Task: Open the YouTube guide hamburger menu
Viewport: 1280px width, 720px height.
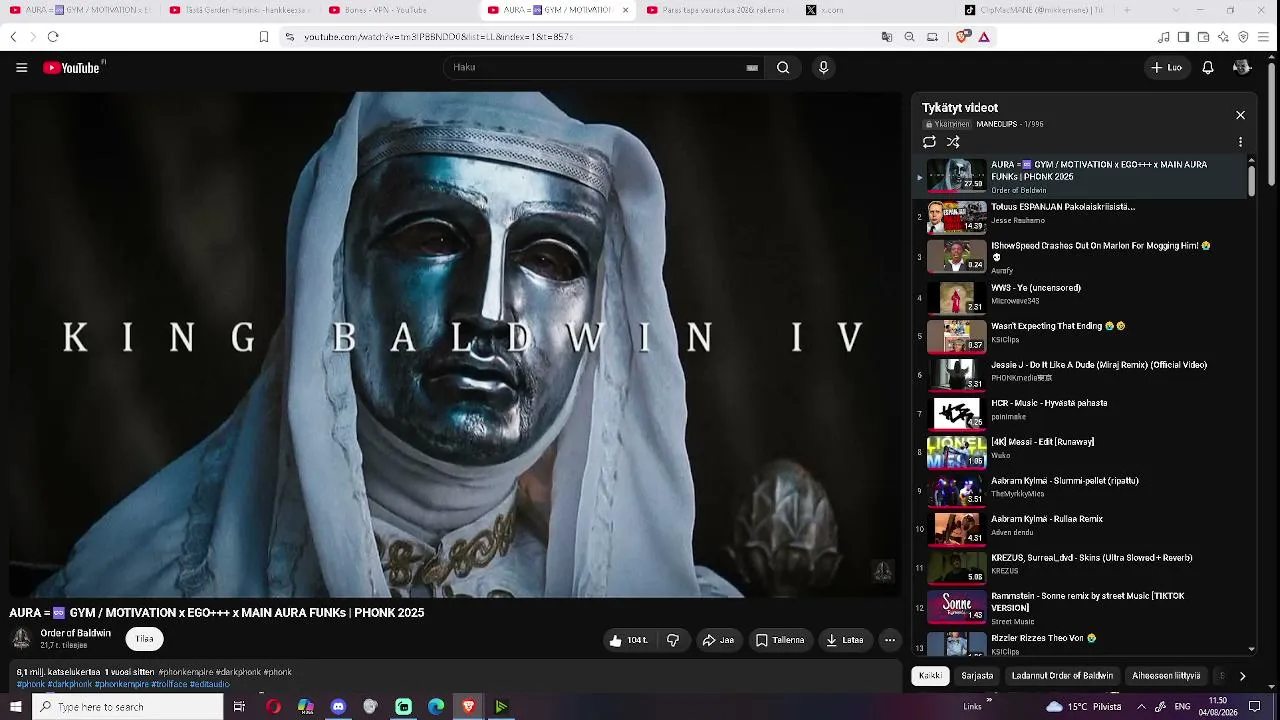Action: 21,68
